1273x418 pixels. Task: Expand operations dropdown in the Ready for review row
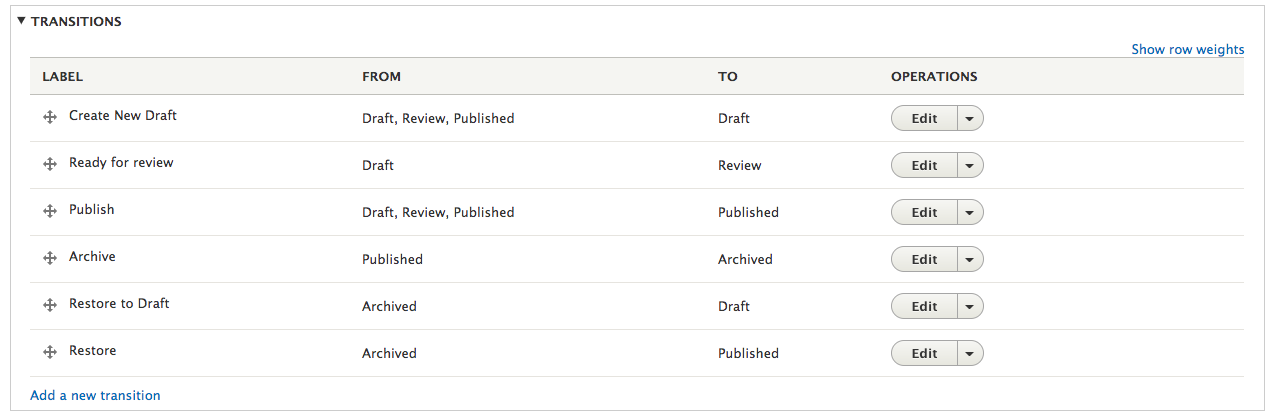point(970,165)
